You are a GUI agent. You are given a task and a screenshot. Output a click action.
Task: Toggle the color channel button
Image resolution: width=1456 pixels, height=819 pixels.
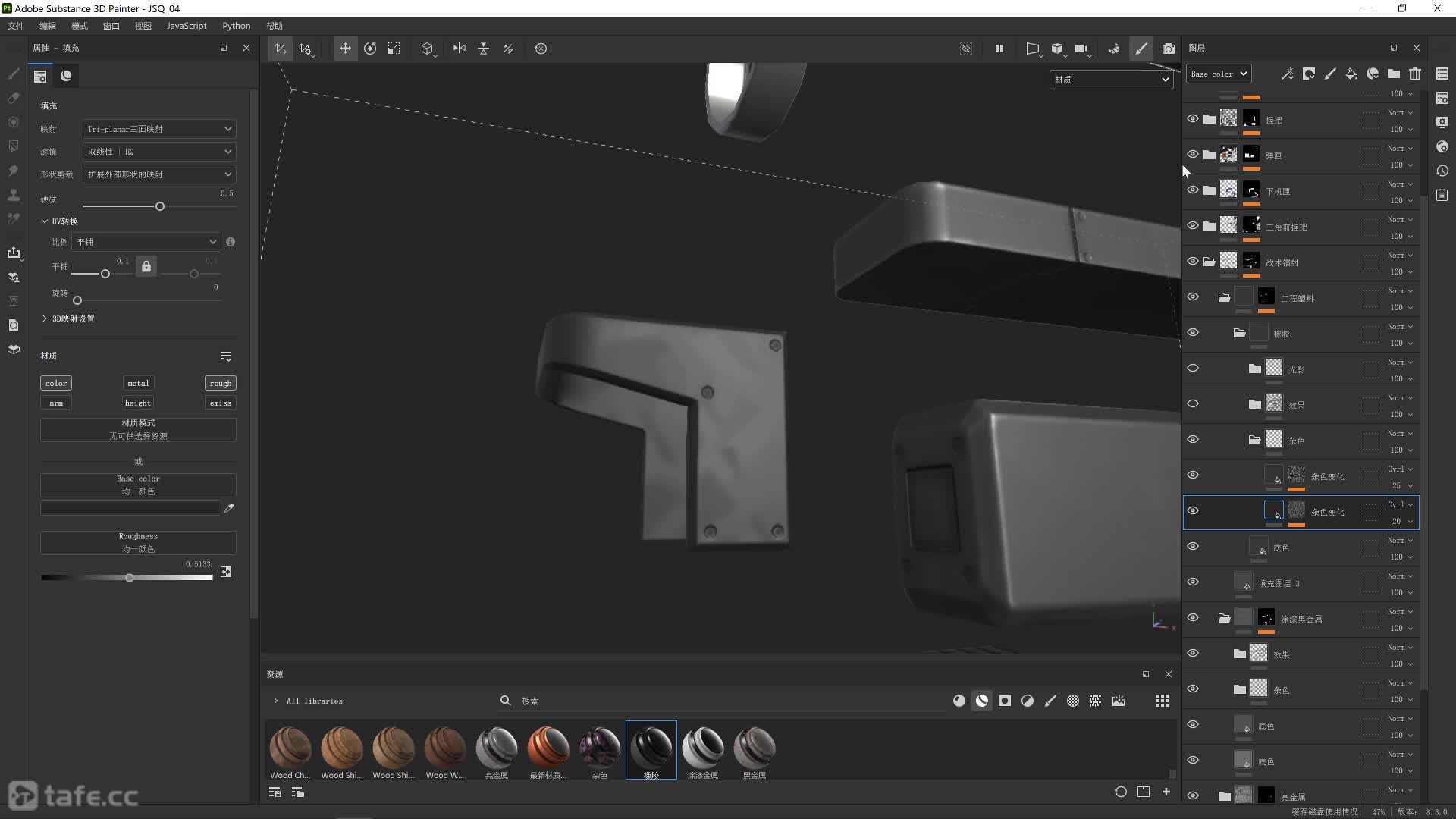(56, 383)
